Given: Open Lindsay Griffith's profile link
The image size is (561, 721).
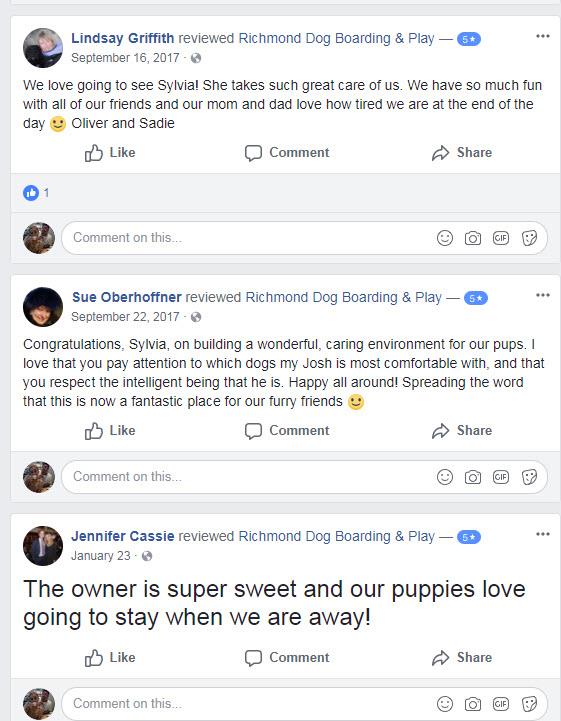Looking at the screenshot, I should pos(122,38).
